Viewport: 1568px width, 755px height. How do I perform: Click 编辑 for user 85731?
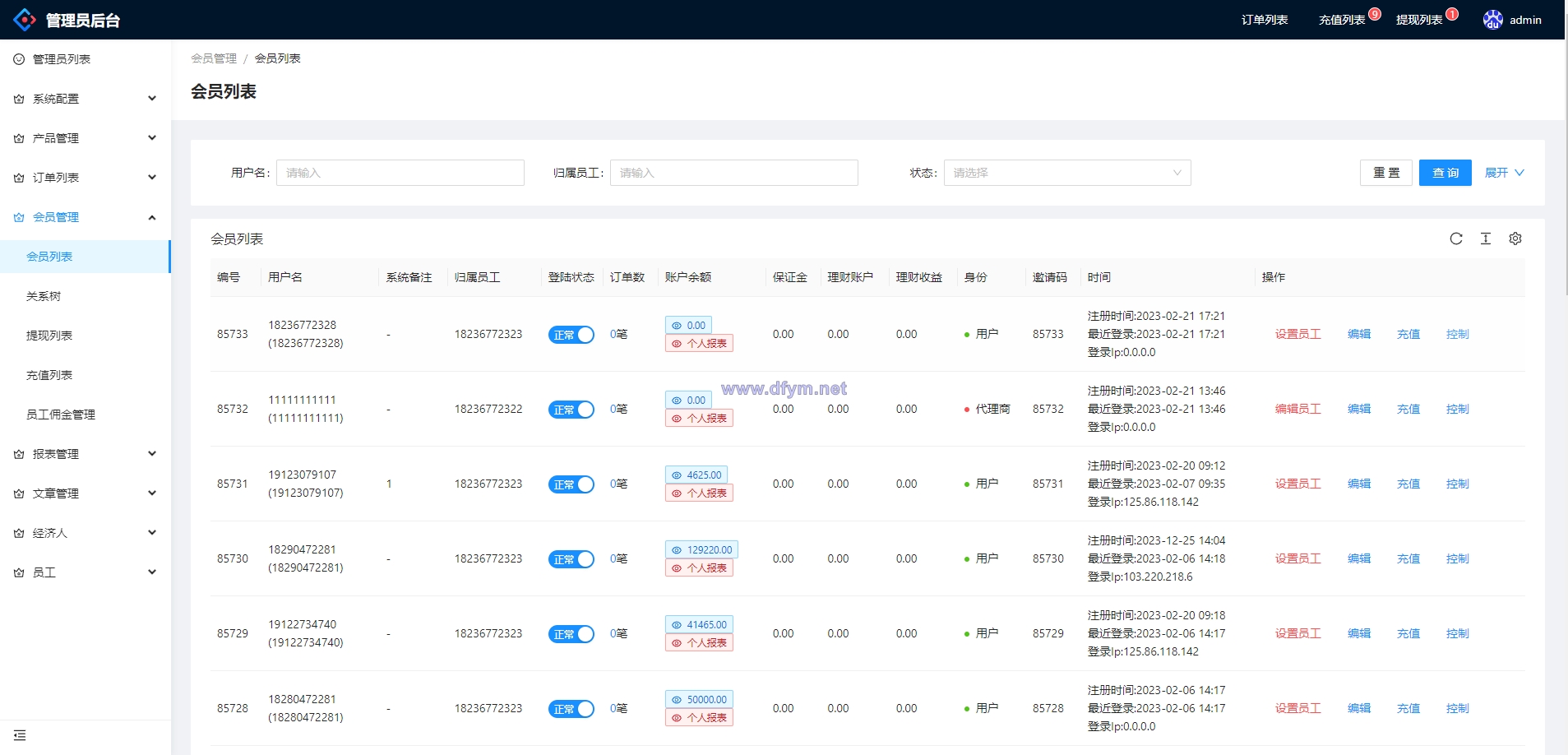coord(1359,484)
